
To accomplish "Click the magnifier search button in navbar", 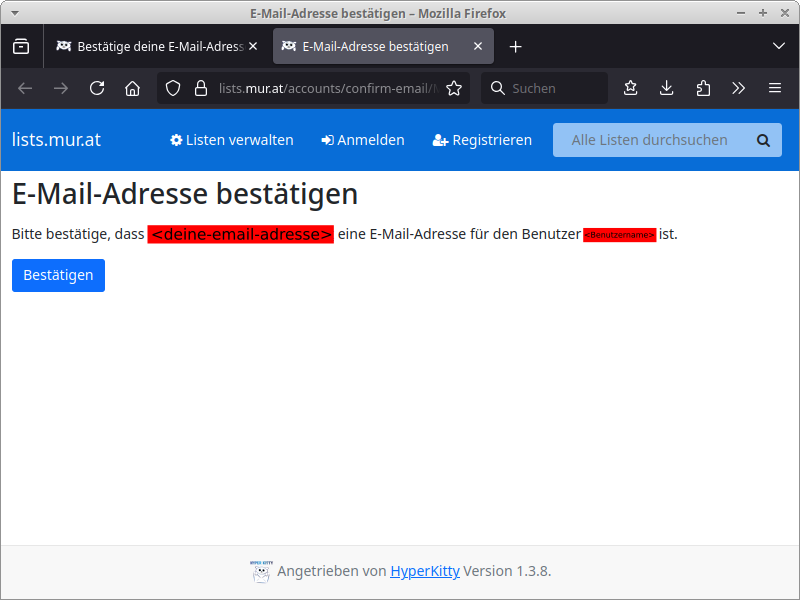I will [764, 140].
